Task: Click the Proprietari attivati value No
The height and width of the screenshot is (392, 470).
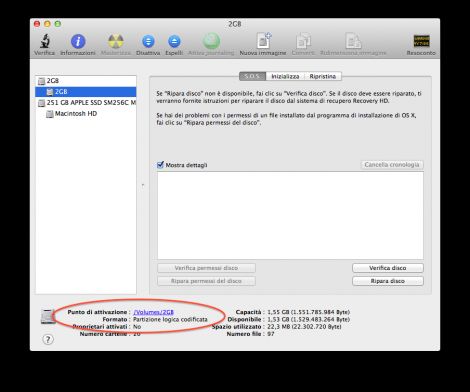Action: tap(137, 327)
